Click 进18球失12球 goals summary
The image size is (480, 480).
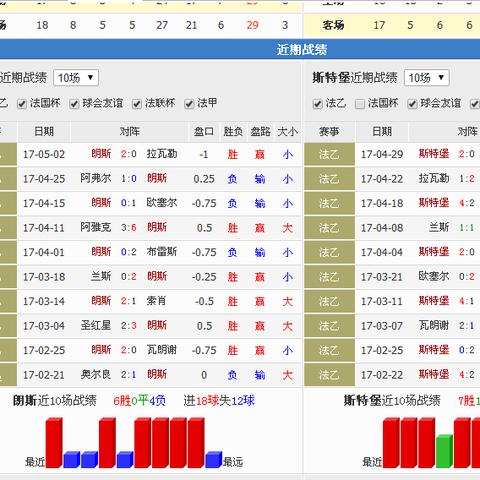click(x=219, y=401)
